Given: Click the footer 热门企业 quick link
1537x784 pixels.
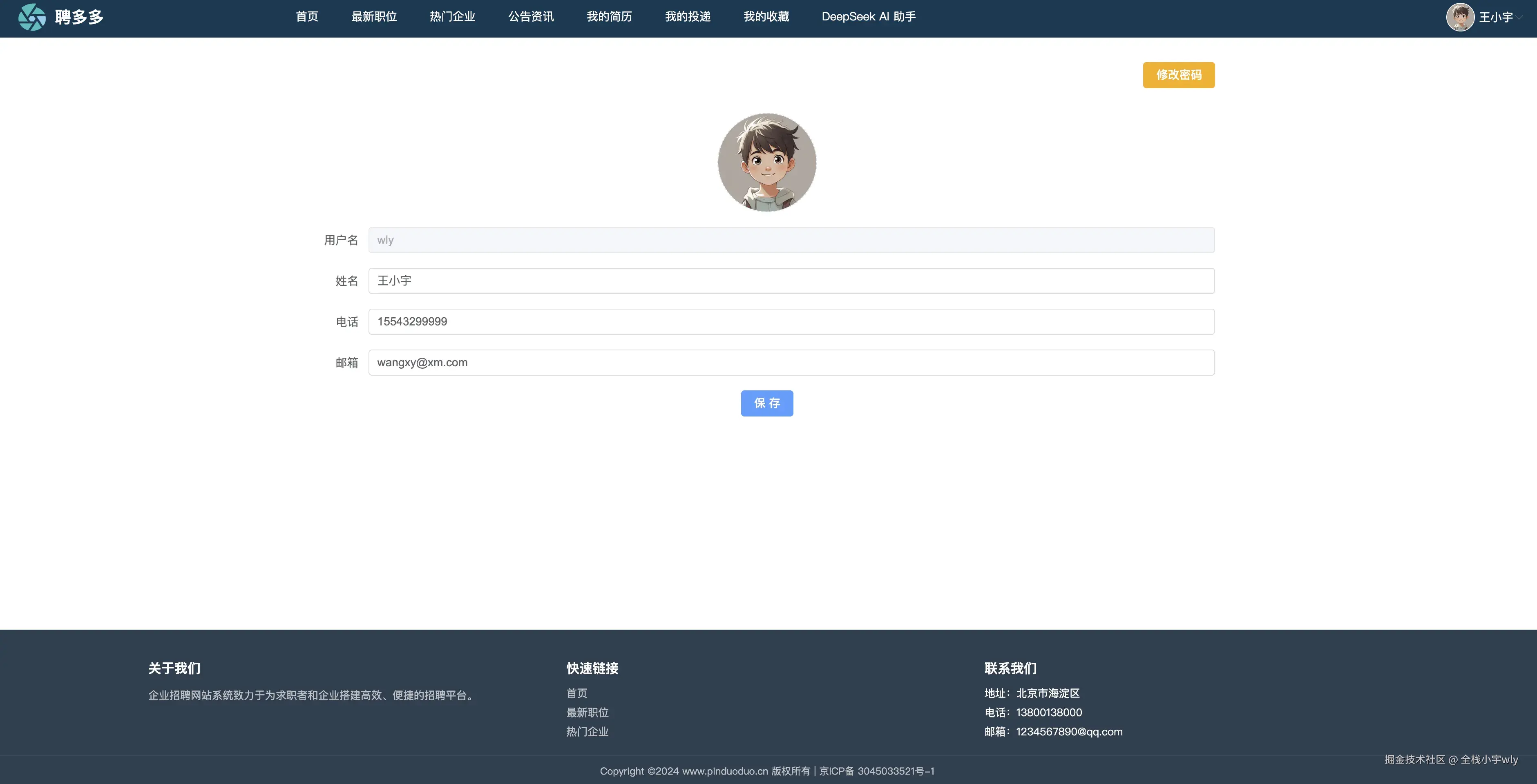Looking at the screenshot, I should pyautogui.click(x=587, y=732).
